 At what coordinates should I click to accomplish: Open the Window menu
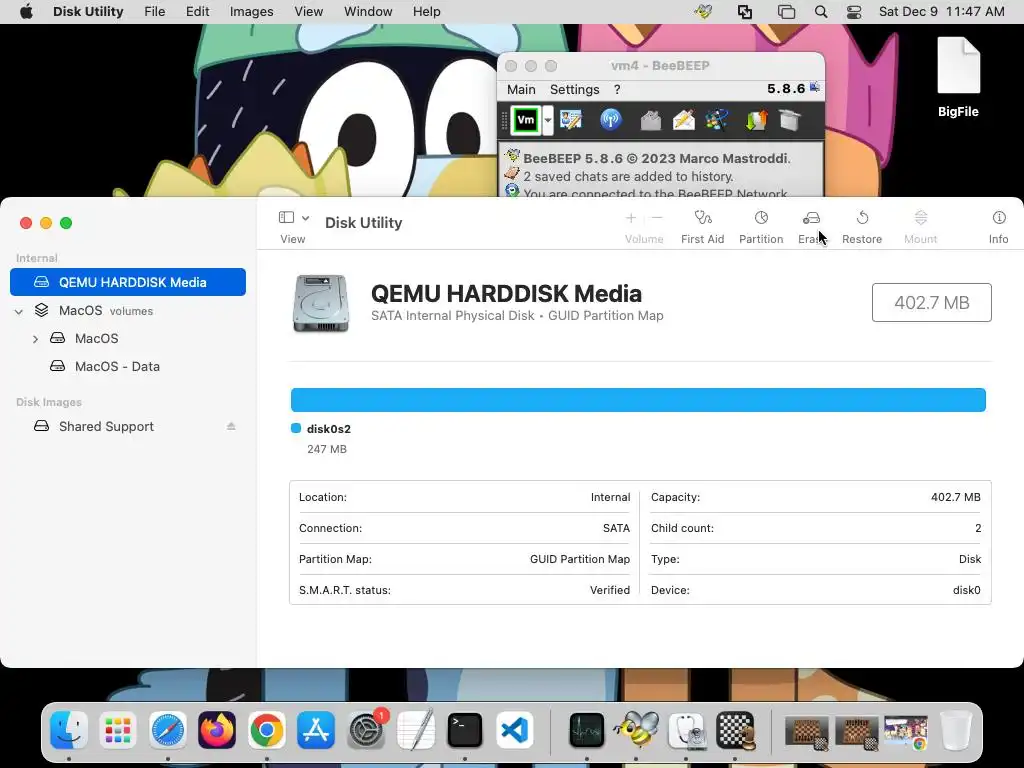(368, 12)
